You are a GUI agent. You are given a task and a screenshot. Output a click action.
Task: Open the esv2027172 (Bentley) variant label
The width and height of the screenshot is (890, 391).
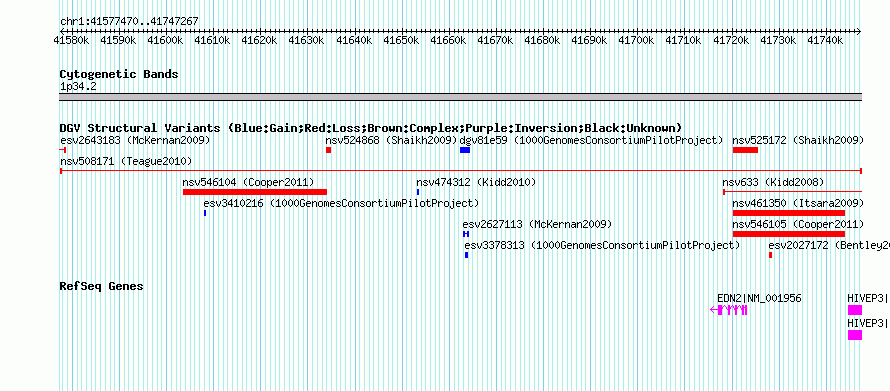[x=829, y=245]
